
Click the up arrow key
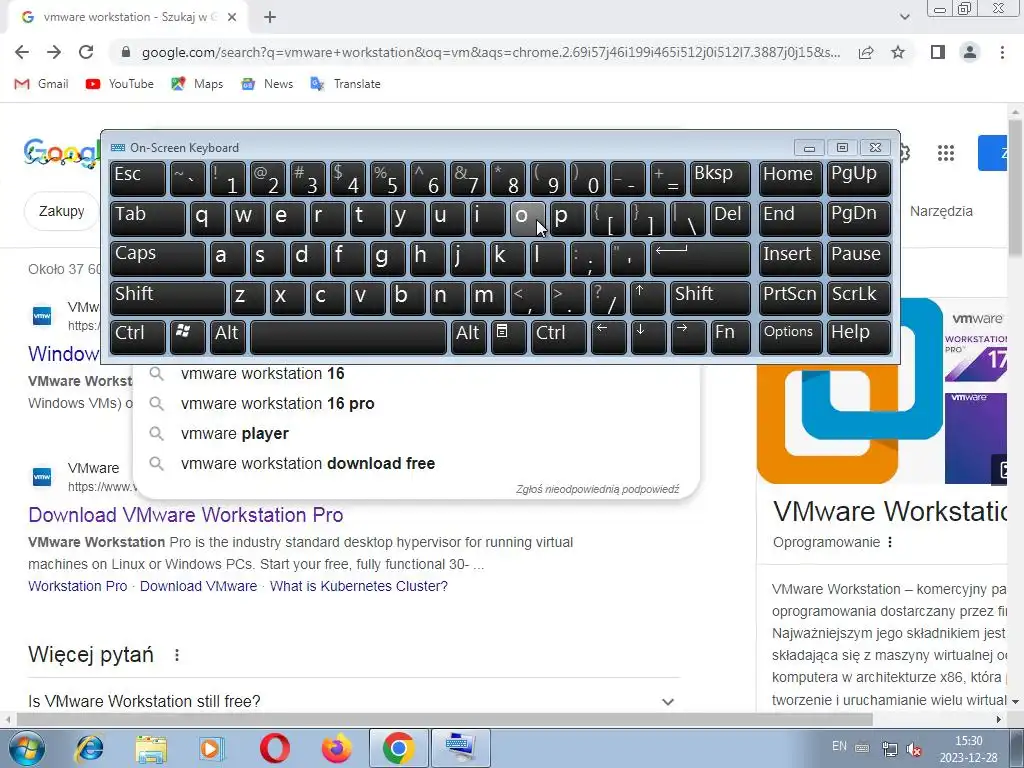[x=647, y=298]
